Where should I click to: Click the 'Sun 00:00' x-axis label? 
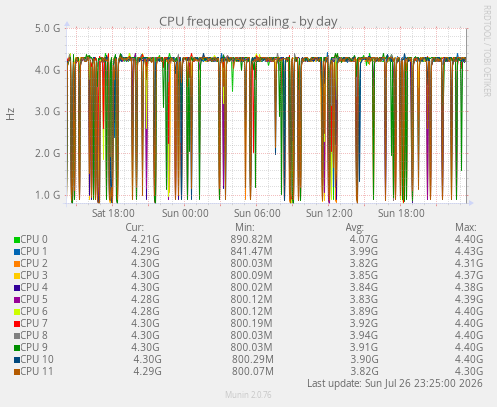(185, 213)
